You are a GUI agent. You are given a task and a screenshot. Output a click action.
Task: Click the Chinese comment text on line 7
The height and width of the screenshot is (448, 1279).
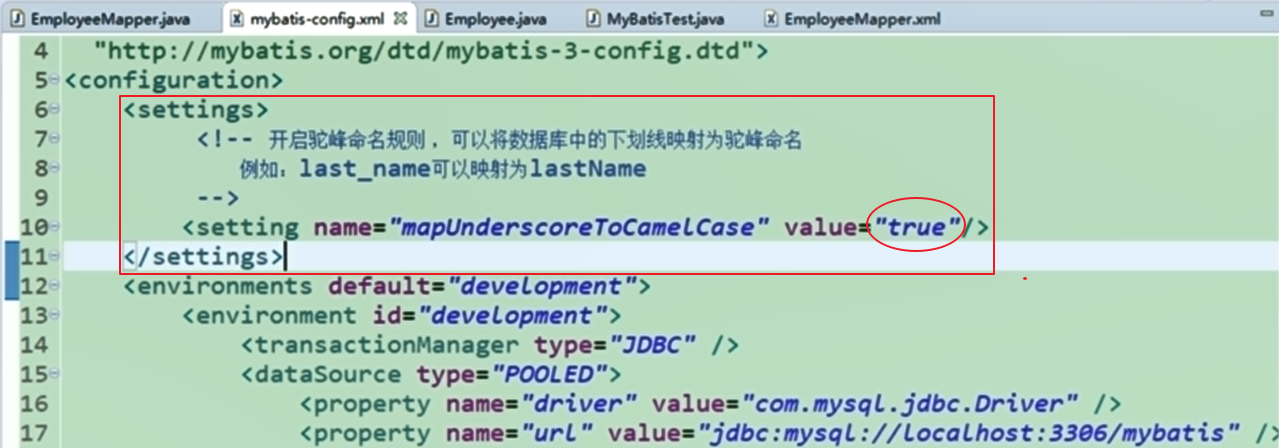pyautogui.click(x=535, y=139)
